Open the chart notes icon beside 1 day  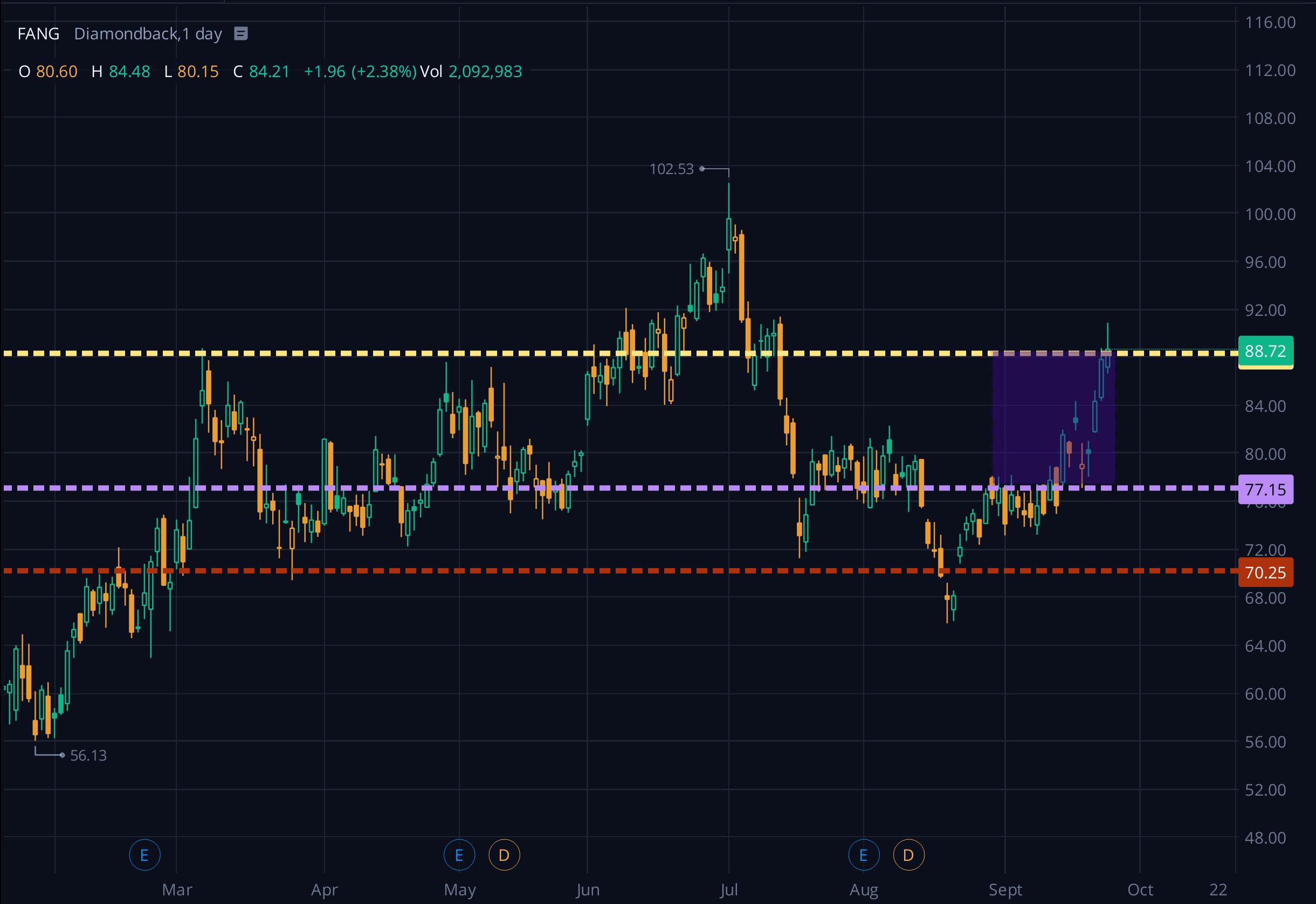tap(241, 34)
